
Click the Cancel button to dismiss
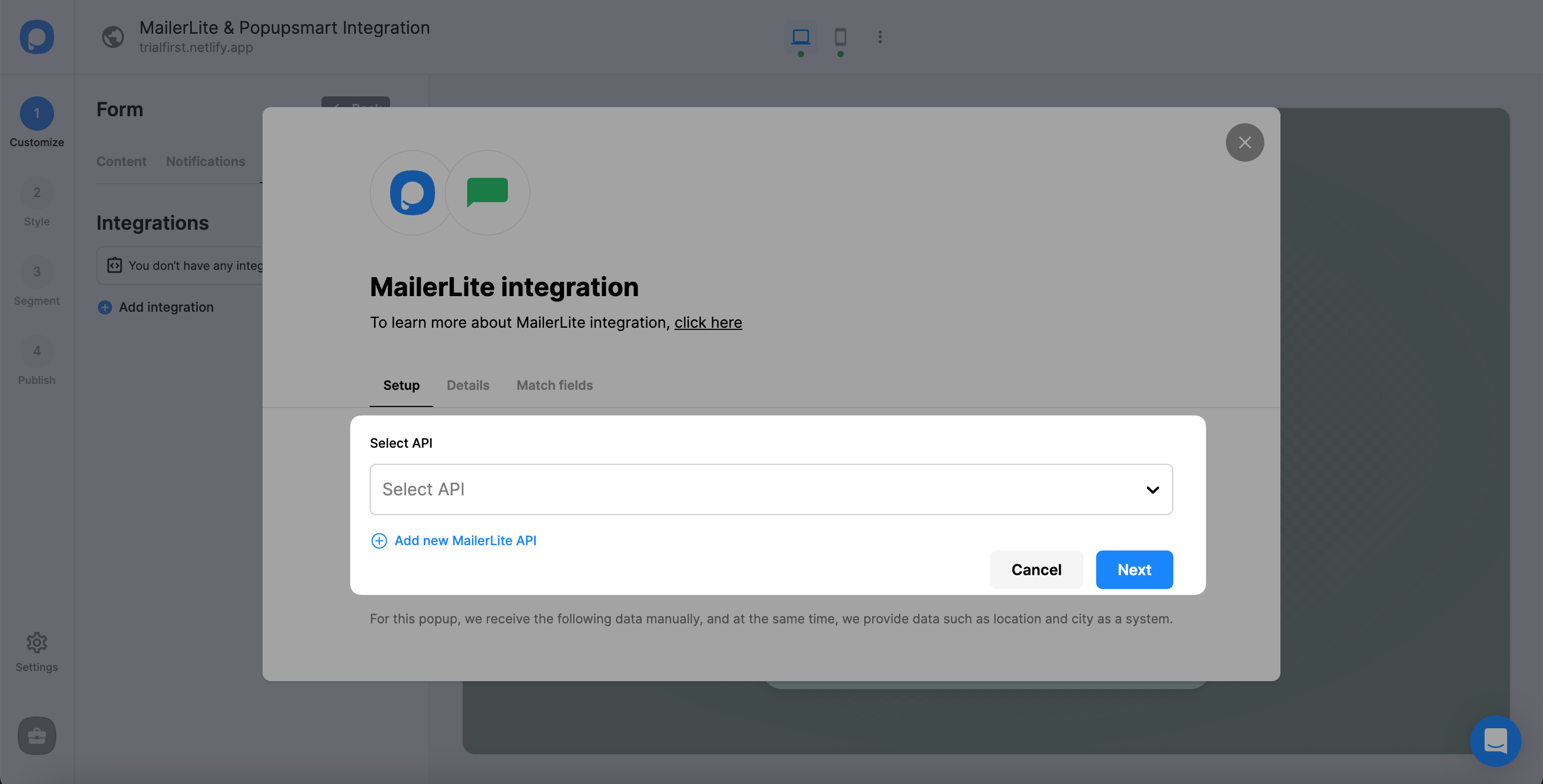tap(1036, 569)
